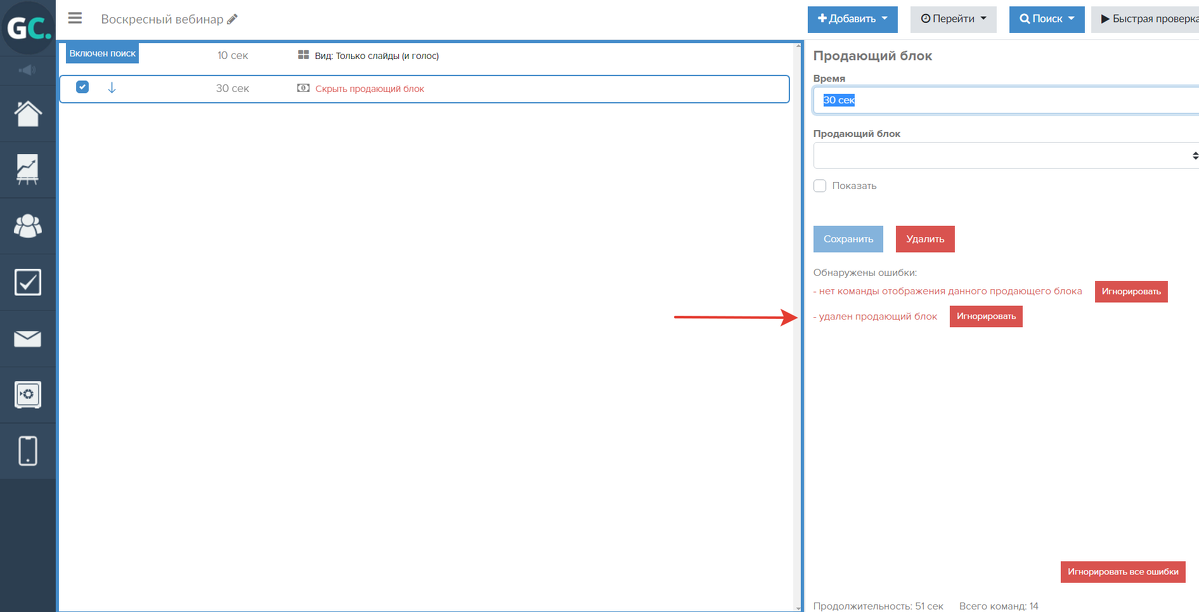Open the safe vault sidebar icon
The height and width of the screenshot is (612, 1199).
[28, 395]
